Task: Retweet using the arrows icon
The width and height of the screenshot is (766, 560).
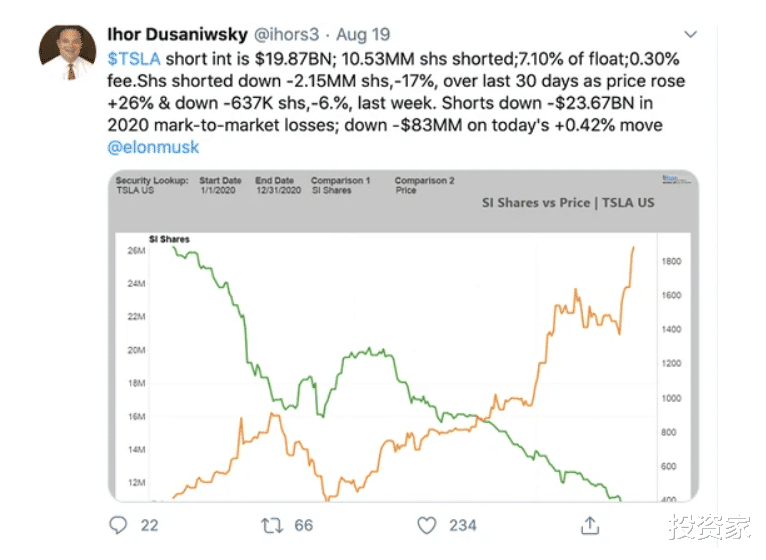Action: coord(271,525)
